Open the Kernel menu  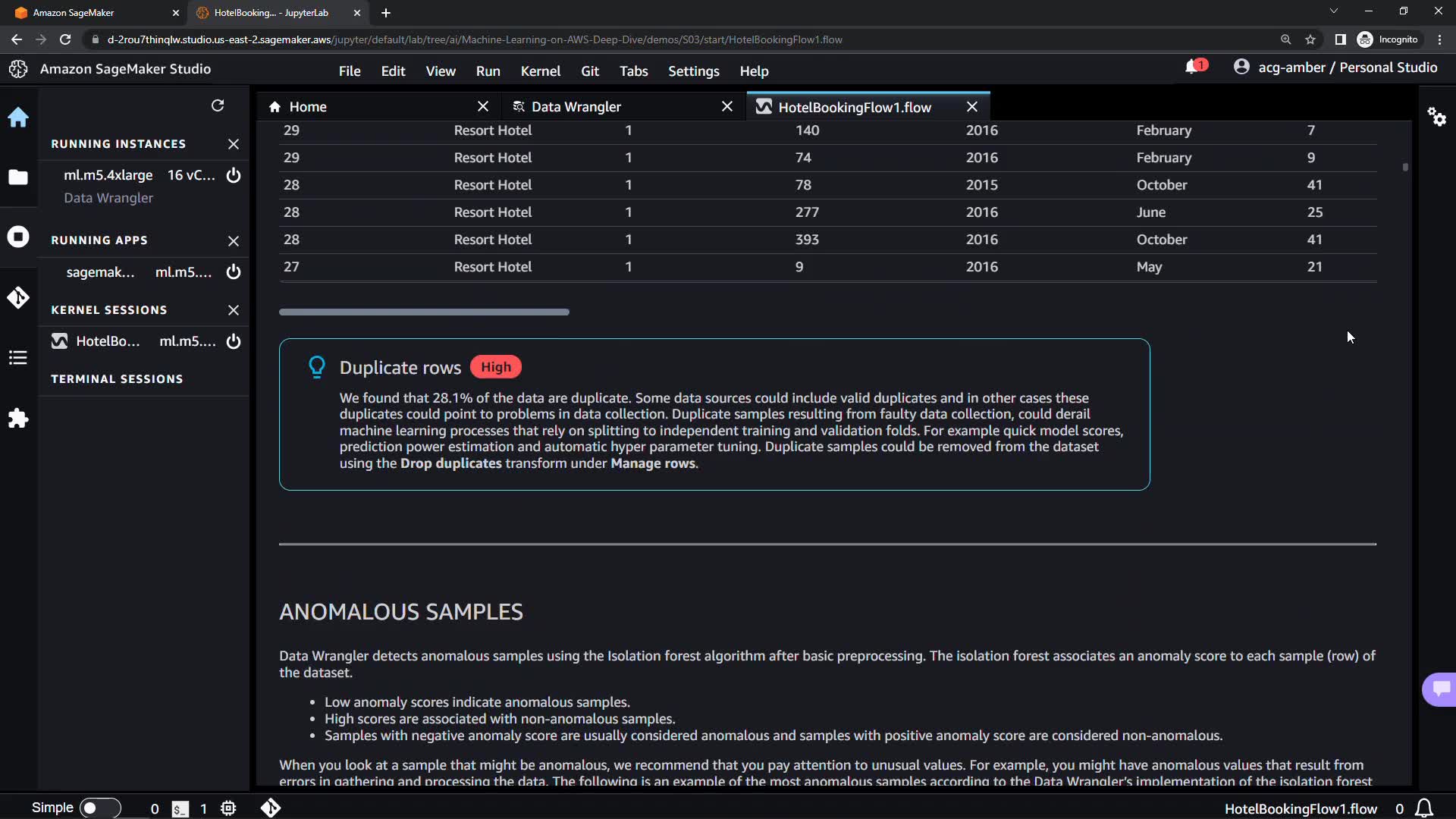click(540, 71)
